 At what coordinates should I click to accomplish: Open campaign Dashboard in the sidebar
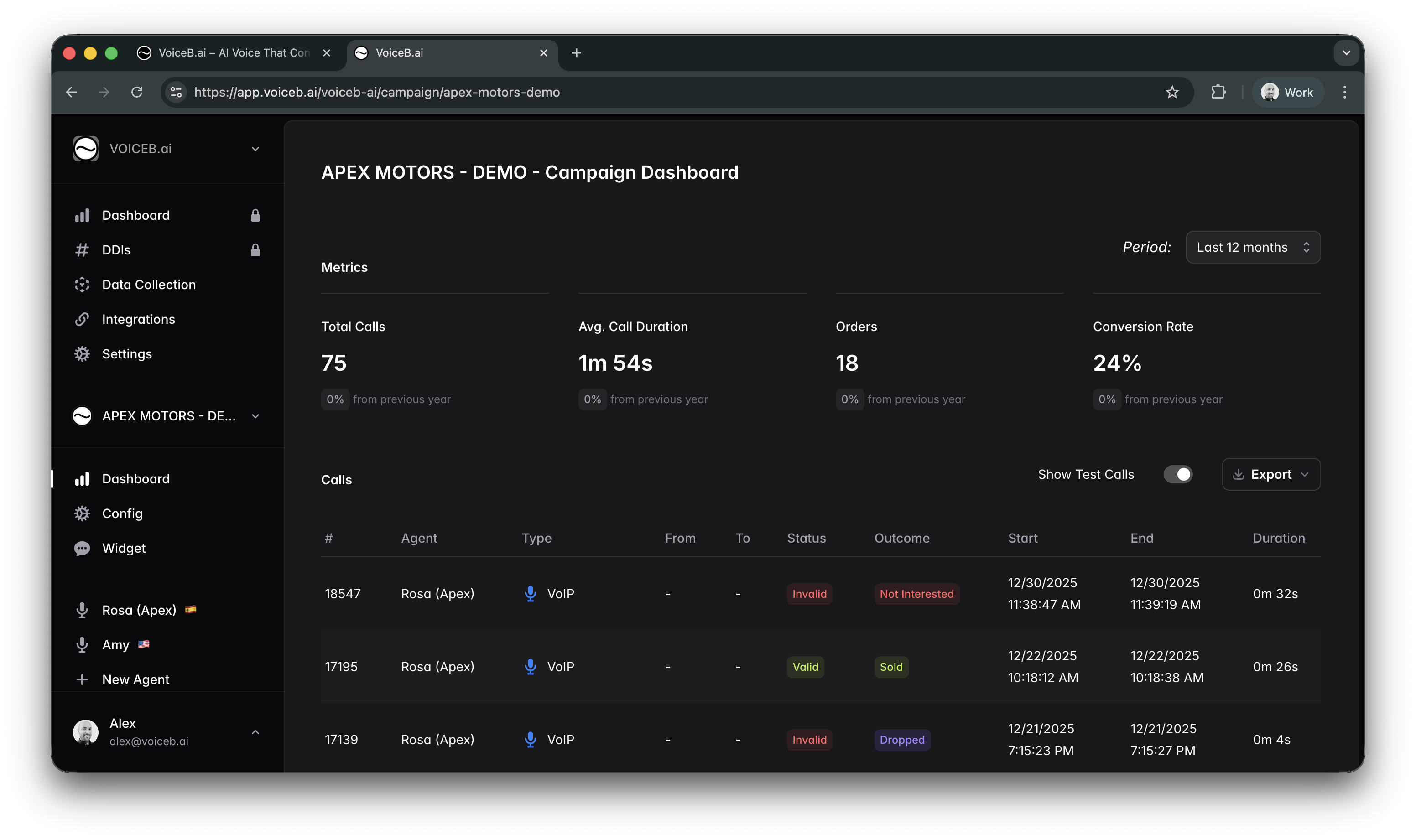[136, 479]
